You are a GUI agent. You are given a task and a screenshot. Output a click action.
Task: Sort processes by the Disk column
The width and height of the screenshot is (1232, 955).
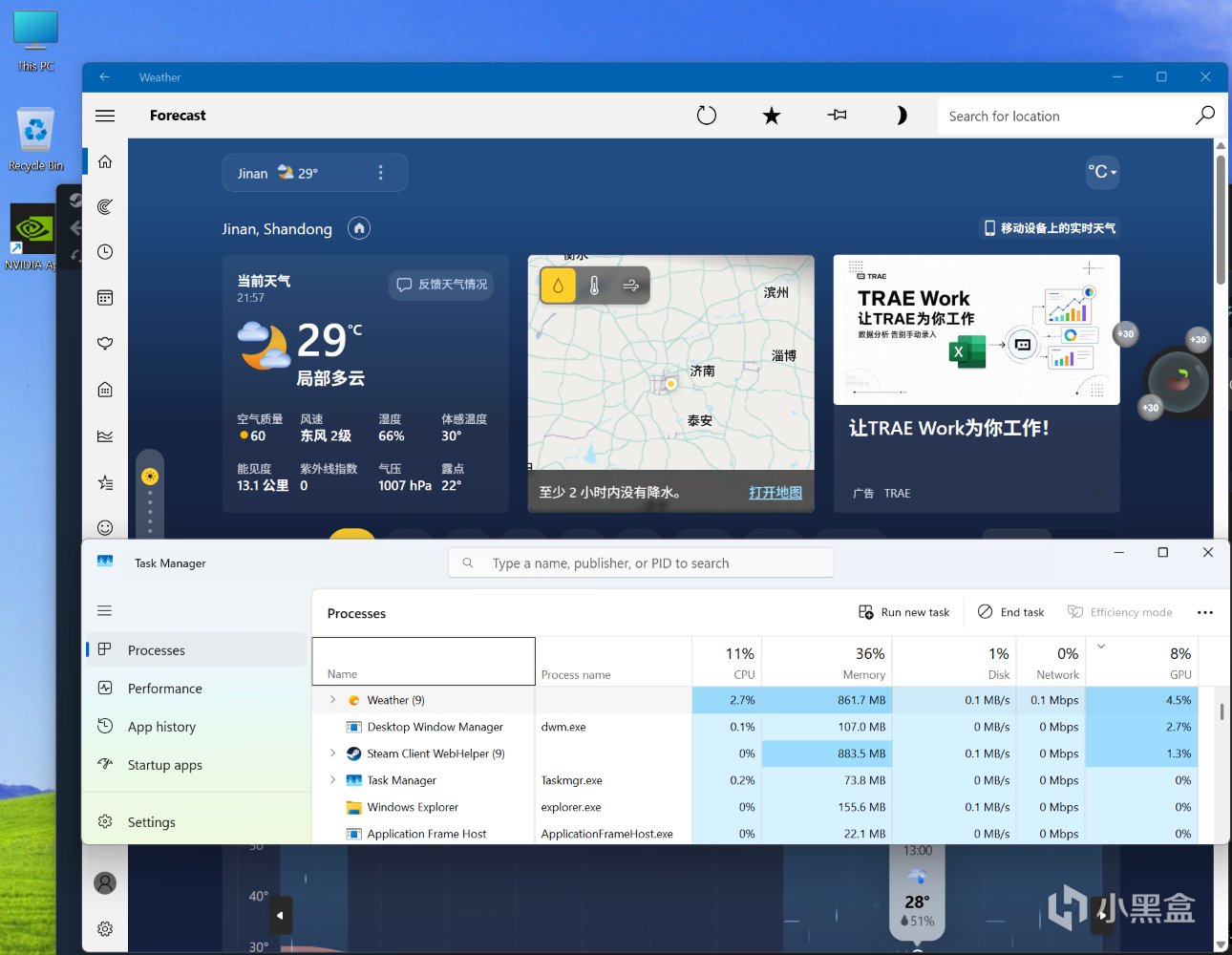[x=954, y=662]
